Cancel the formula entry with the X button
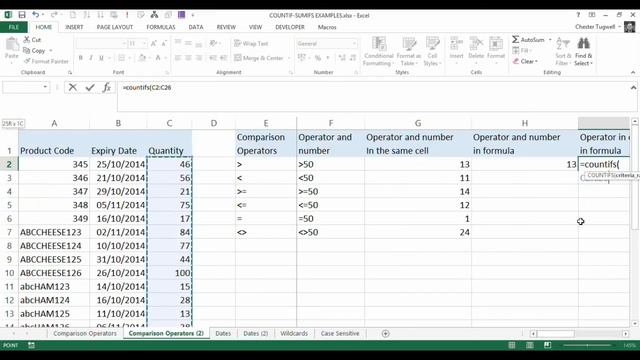640x360 pixels. (73, 87)
